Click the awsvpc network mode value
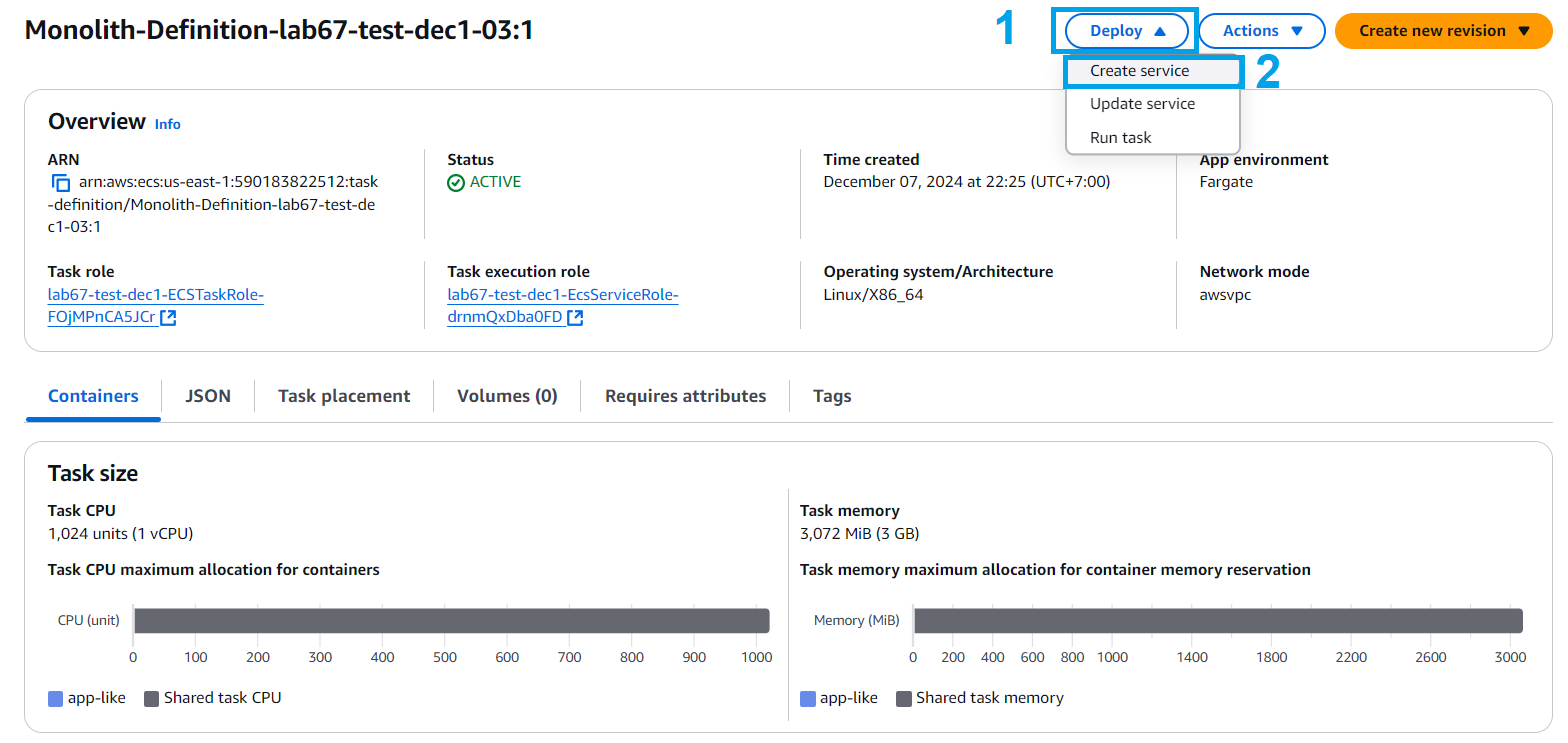The height and width of the screenshot is (743, 1568). pyautogui.click(x=1226, y=294)
